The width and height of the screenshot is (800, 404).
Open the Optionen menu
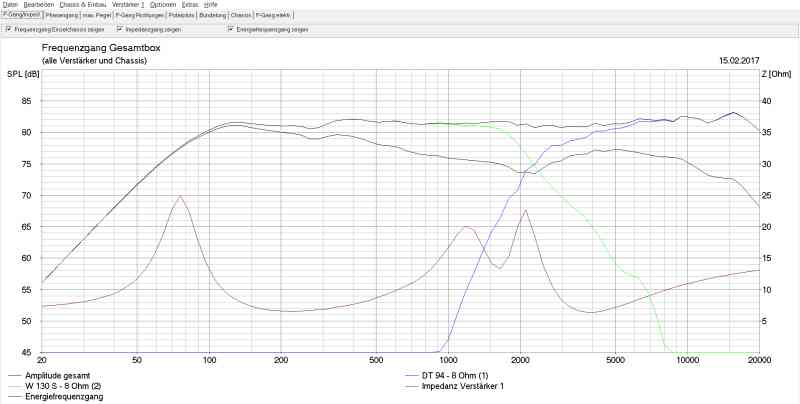pos(163,4)
